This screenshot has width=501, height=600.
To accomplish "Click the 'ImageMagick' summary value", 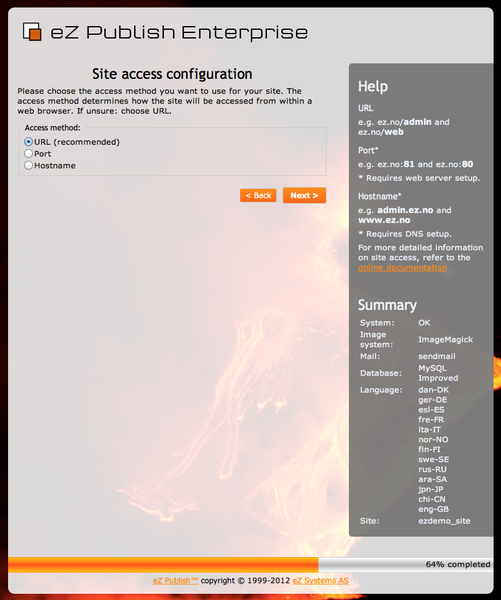I will coord(446,340).
